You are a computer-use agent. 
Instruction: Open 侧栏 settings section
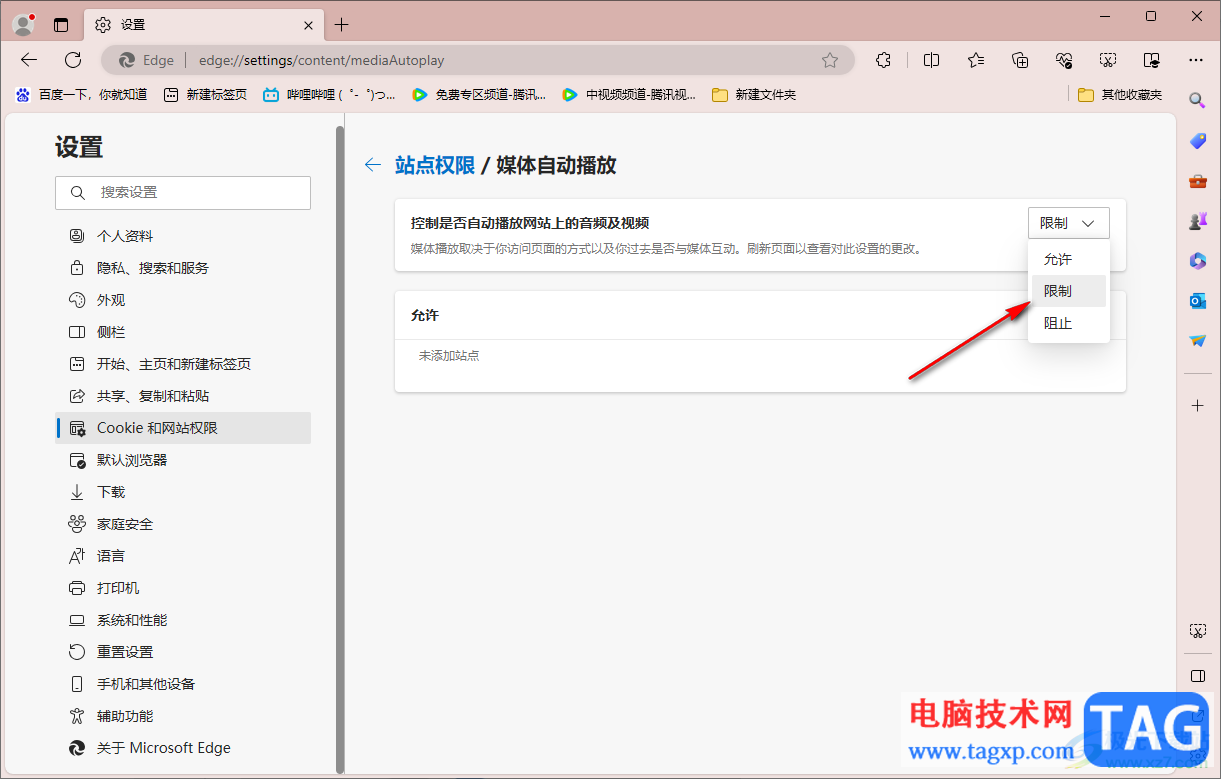click(183, 332)
